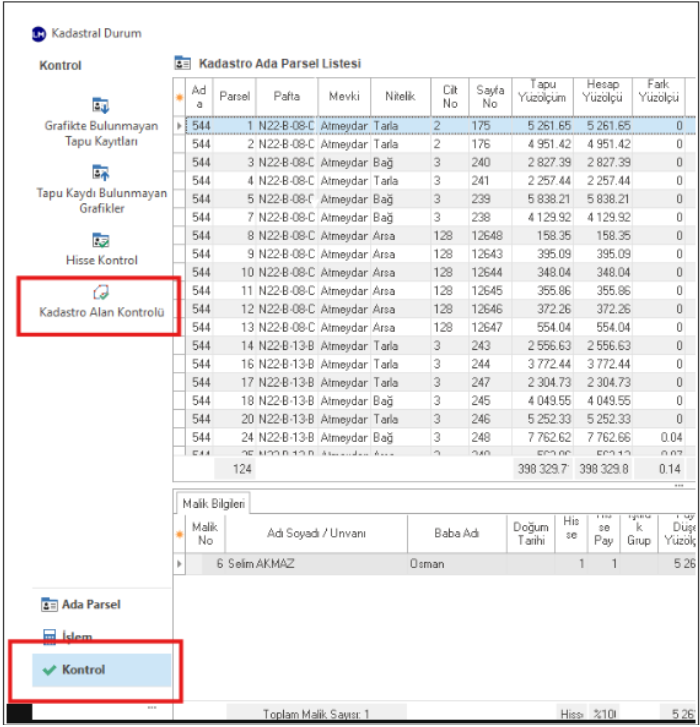This screenshot has height=727, width=700.
Task: Select parcel 8 row with Arsa type
Action: (x=400, y=236)
